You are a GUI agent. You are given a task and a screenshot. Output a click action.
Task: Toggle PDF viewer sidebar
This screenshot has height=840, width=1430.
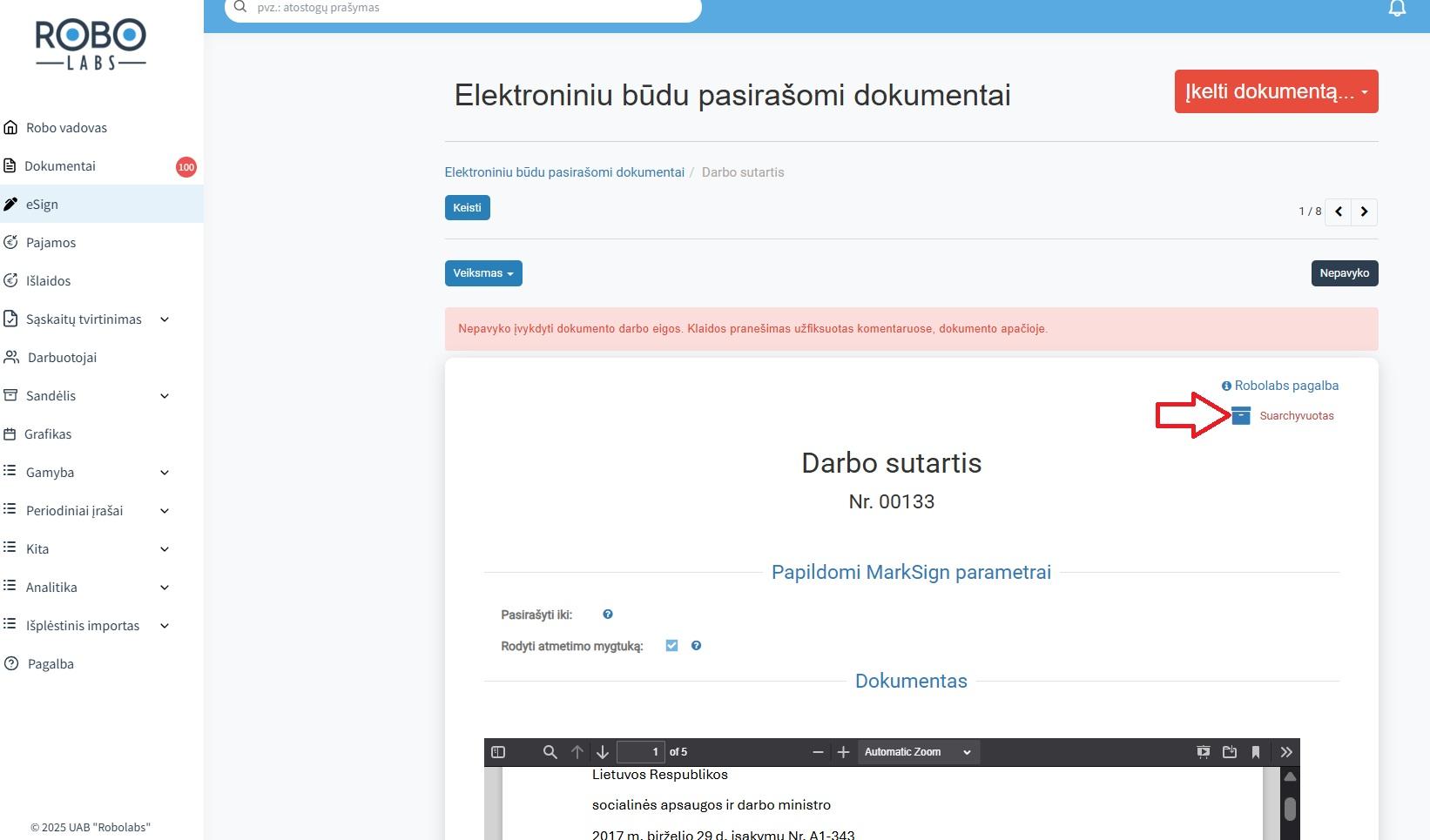(498, 752)
